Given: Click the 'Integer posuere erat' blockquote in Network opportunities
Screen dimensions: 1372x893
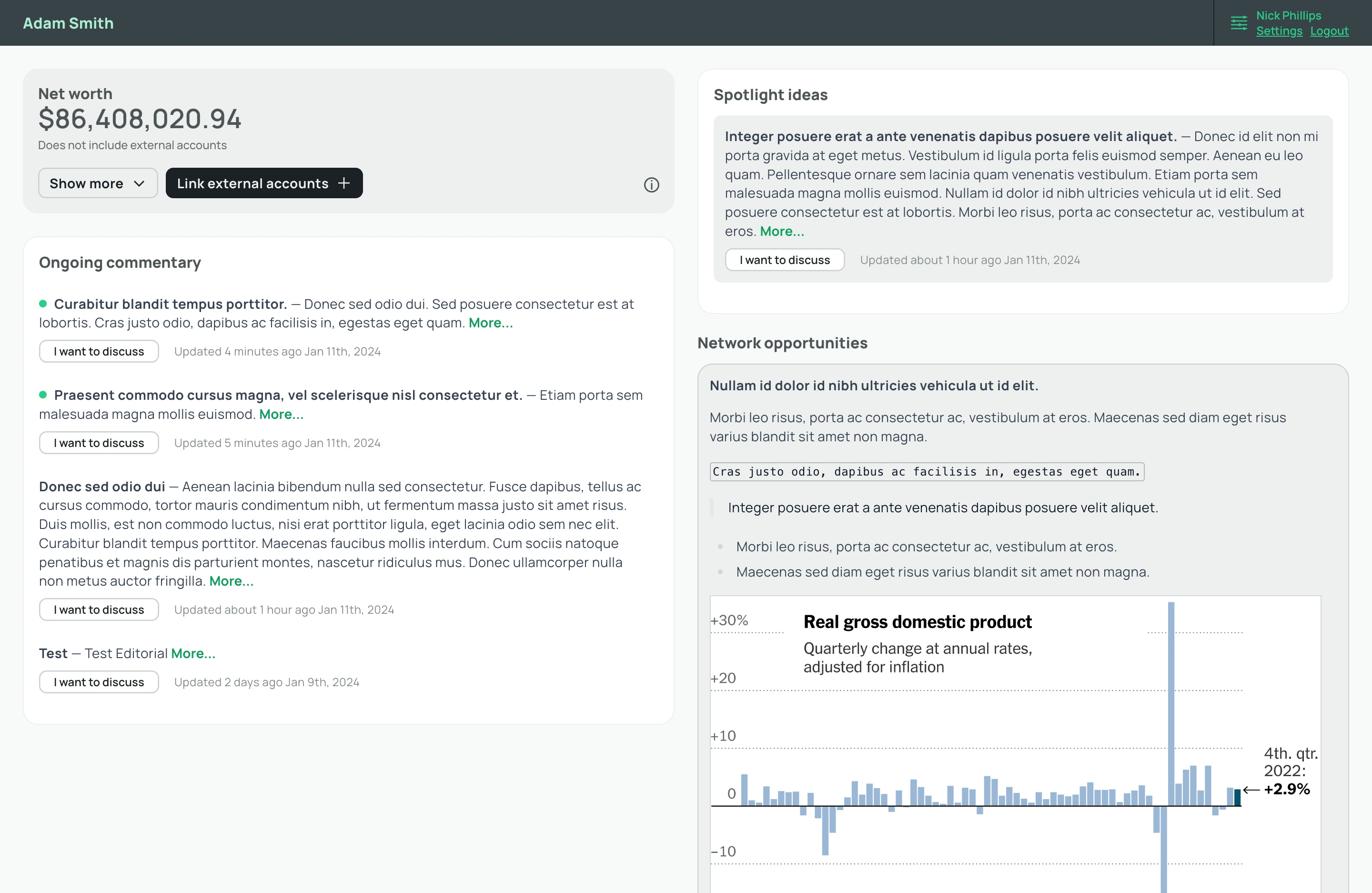Looking at the screenshot, I should coord(943,508).
